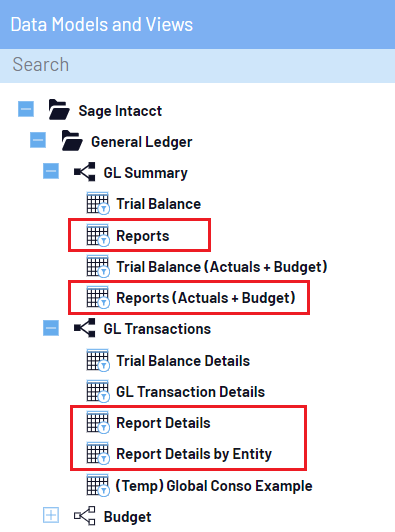Click the Report Details view table icon

(x=98, y=422)
